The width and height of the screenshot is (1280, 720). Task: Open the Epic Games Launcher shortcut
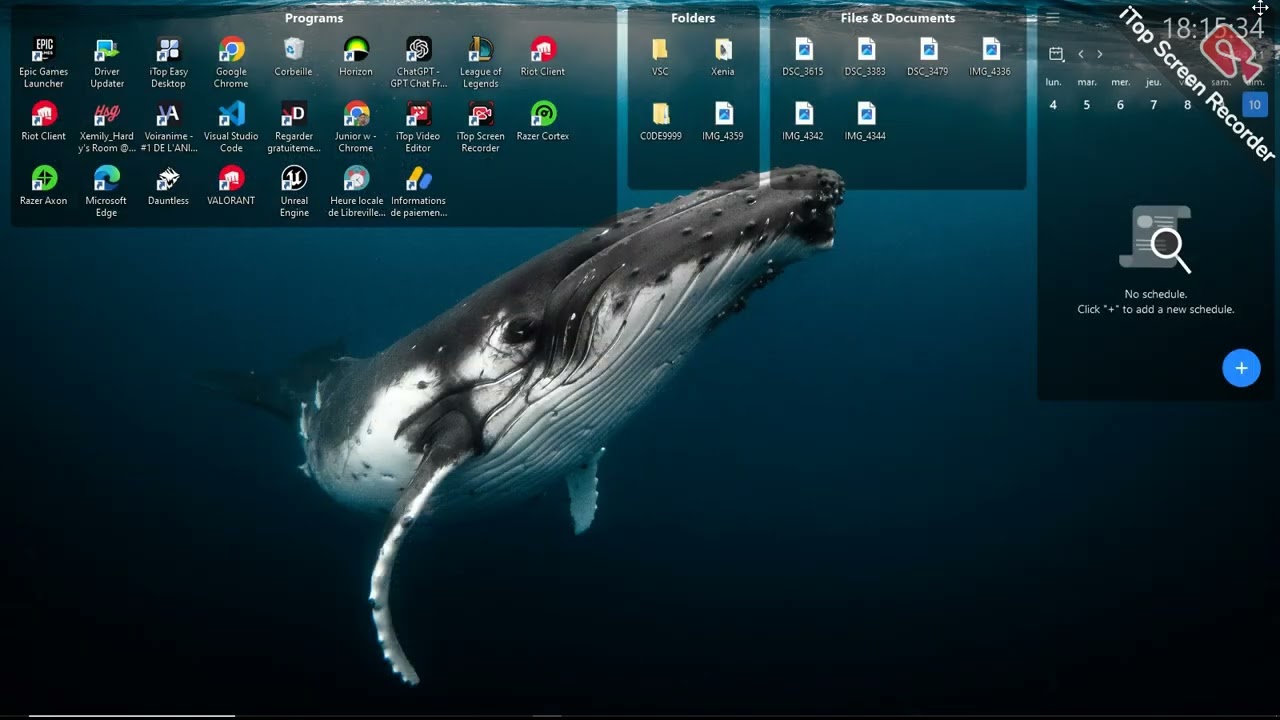[x=44, y=62]
